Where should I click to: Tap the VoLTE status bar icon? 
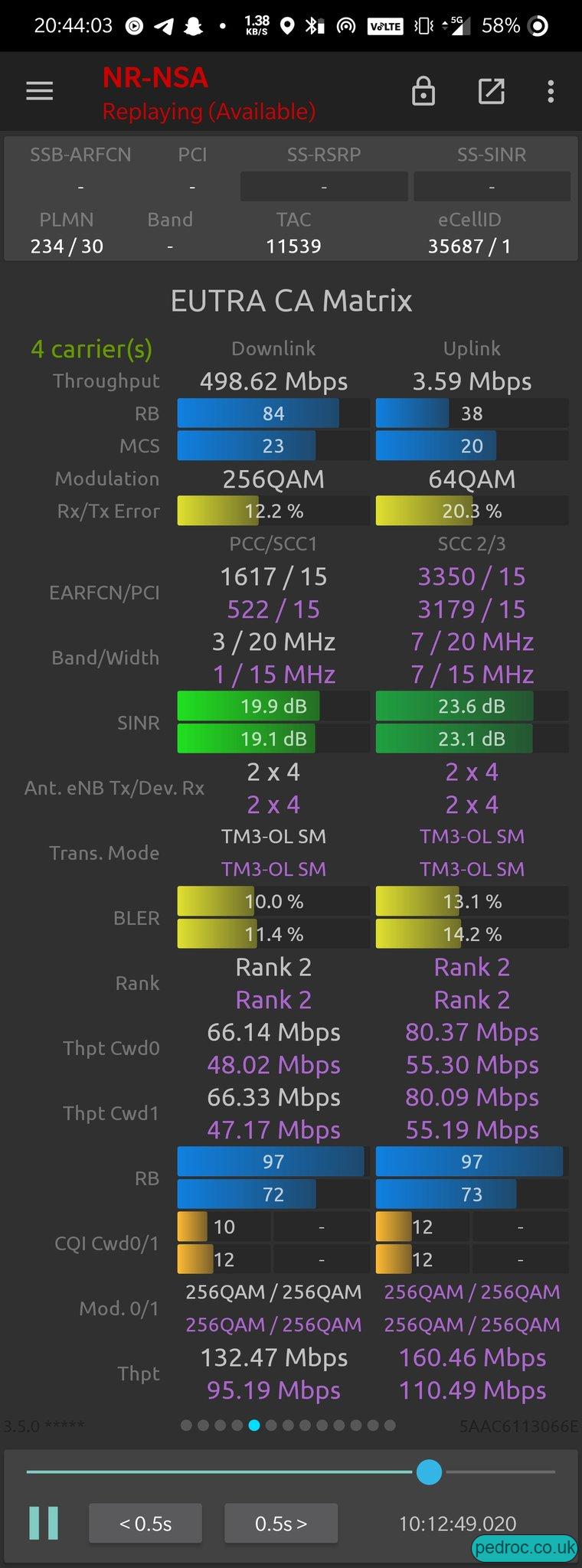coord(385,26)
